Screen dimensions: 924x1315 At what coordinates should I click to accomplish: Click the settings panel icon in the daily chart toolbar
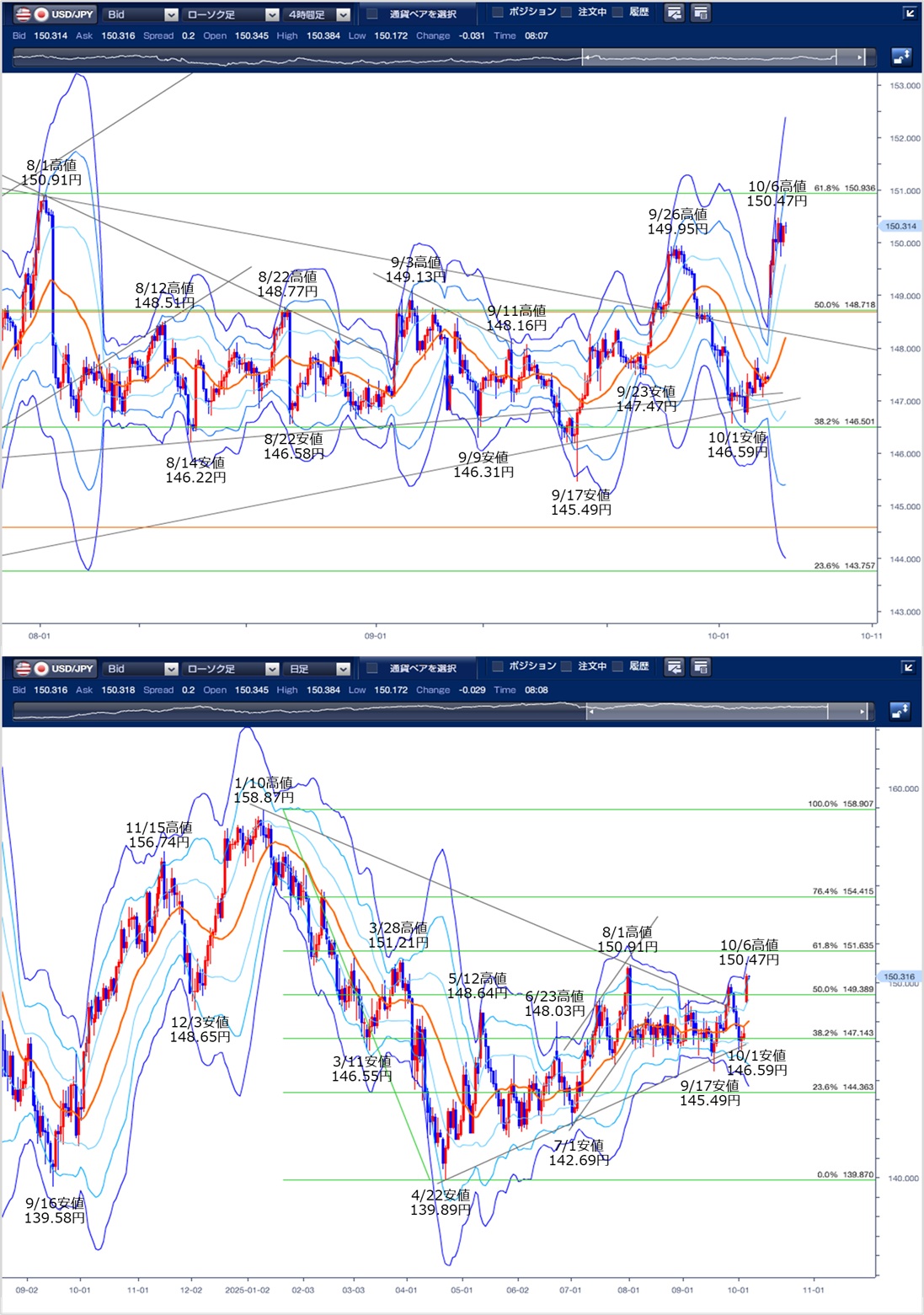(x=699, y=668)
